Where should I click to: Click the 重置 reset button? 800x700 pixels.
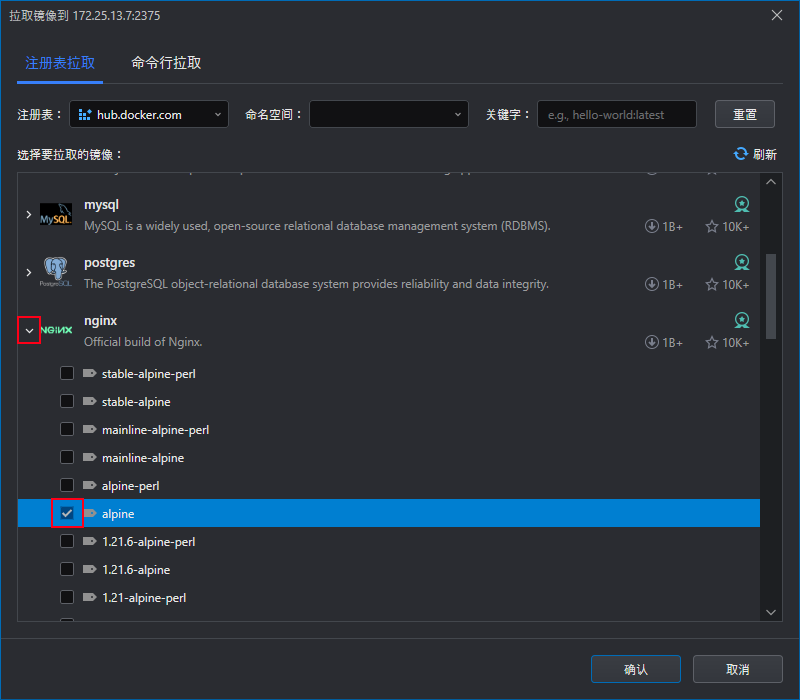point(745,114)
